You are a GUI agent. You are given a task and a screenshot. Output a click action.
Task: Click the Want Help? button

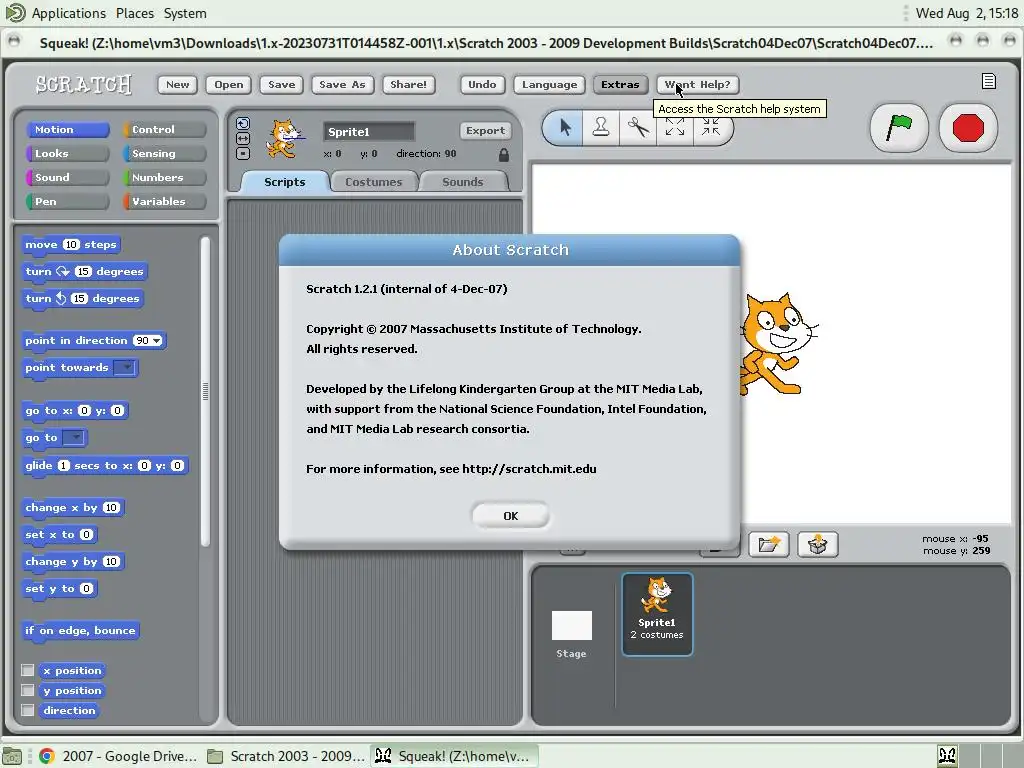coord(697,84)
